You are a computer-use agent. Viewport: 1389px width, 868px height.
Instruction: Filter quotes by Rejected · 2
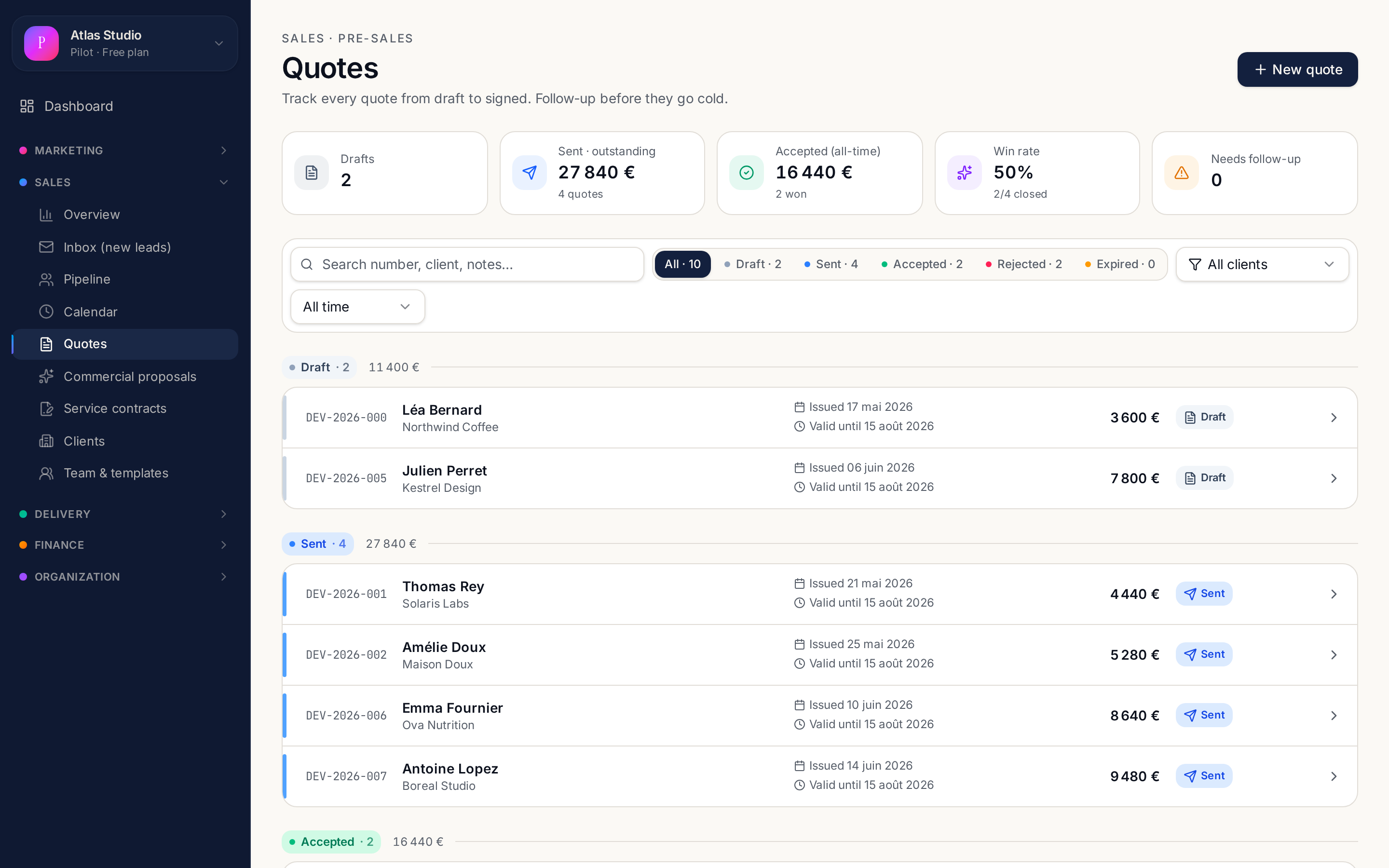[x=1023, y=264]
